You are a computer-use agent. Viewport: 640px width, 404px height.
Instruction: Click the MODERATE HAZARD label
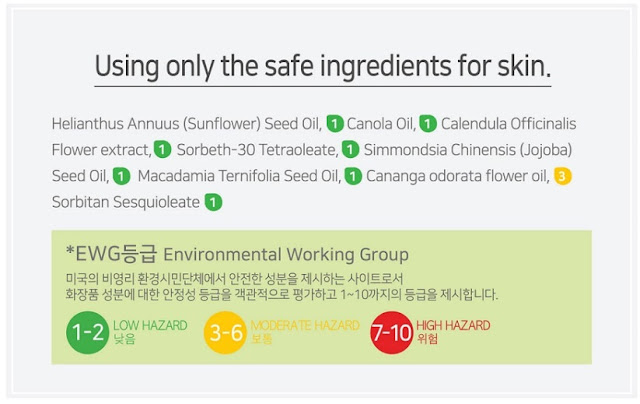[x=305, y=325]
